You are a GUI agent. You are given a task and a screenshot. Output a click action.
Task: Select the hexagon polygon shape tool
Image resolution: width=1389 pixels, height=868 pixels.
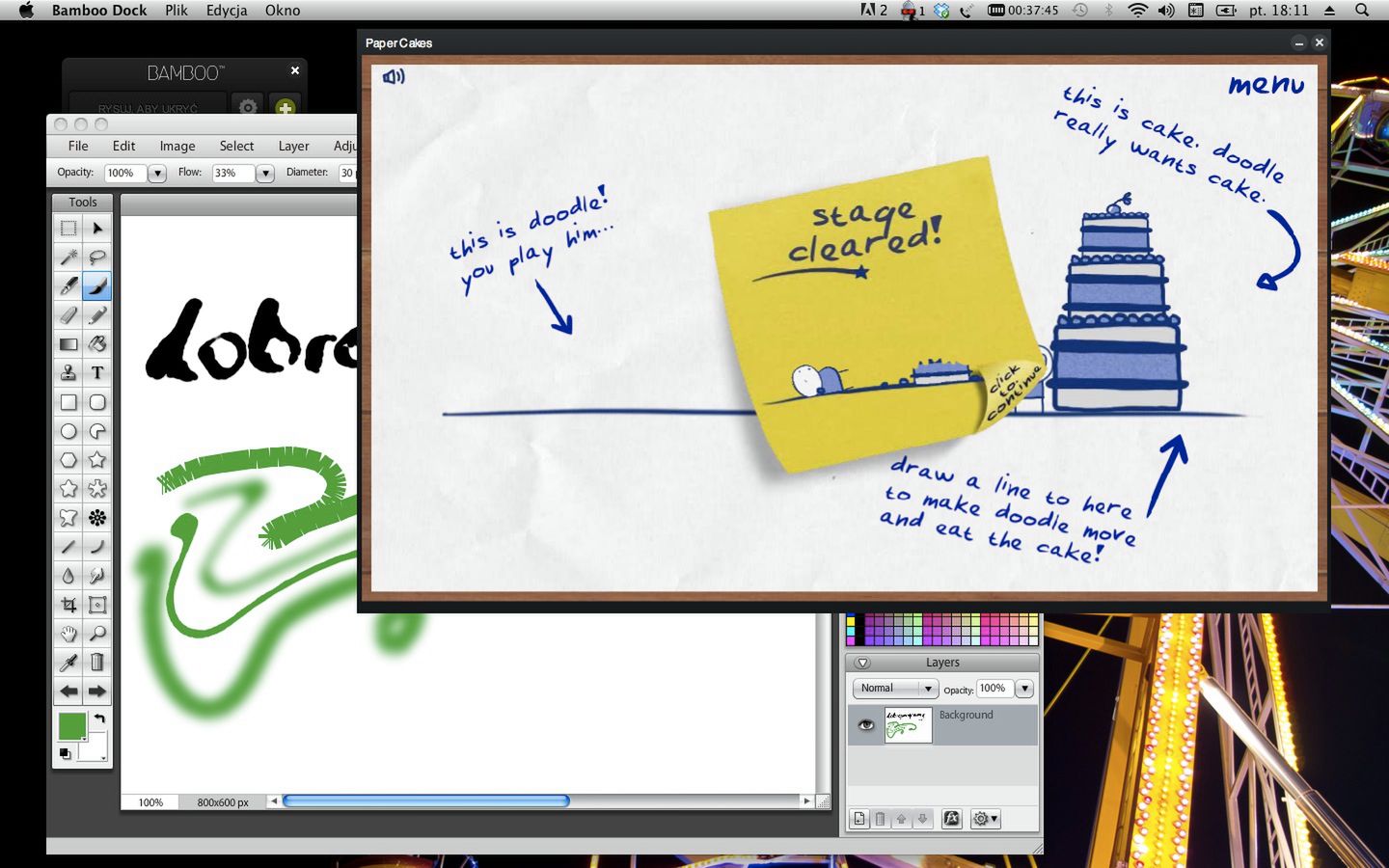(68, 460)
